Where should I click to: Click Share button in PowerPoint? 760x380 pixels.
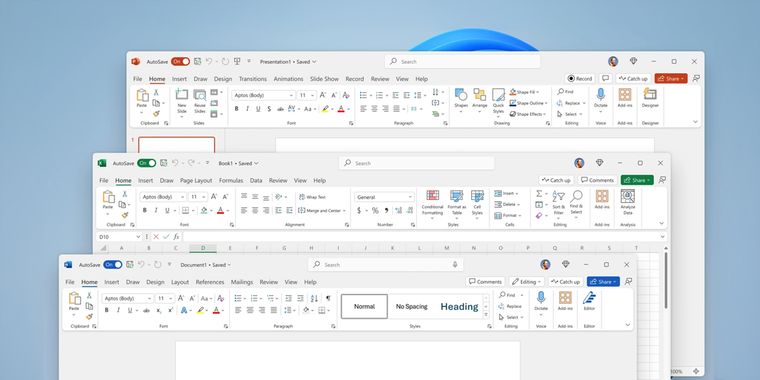tap(671, 79)
